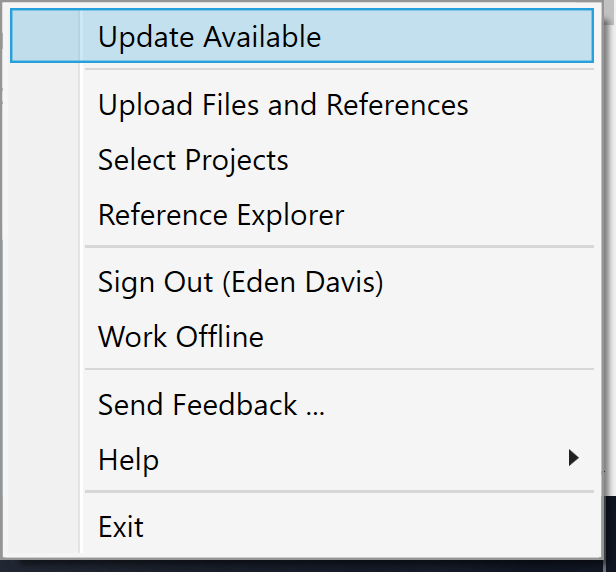Image resolution: width=616 pixels, height=572 pixels.
Task: Sign out of Eden Davis account
Action: tap(302, 282)
